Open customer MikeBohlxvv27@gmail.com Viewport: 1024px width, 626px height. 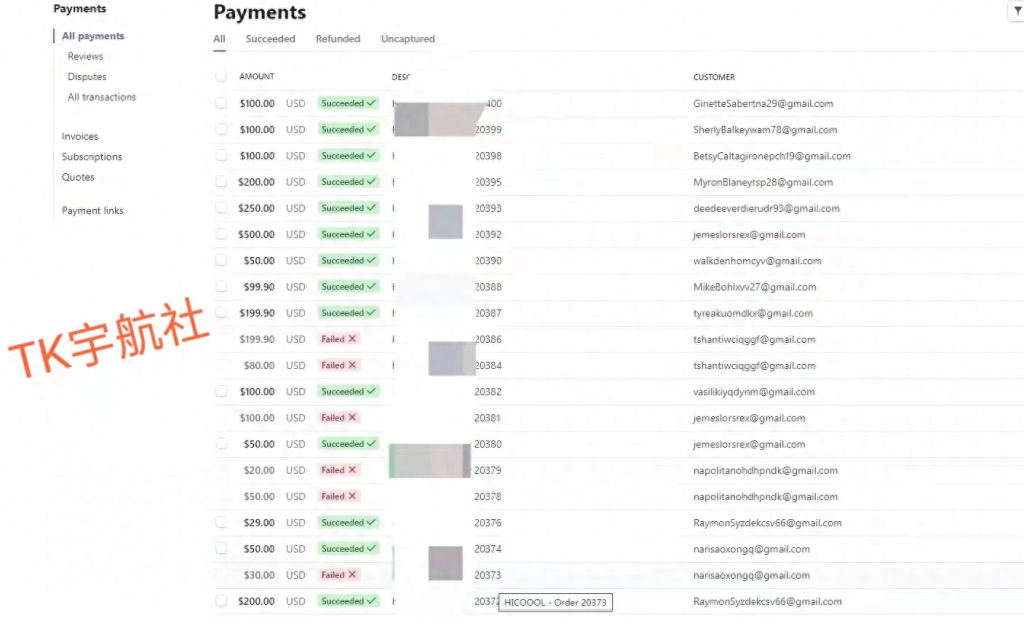pos(754,287)
